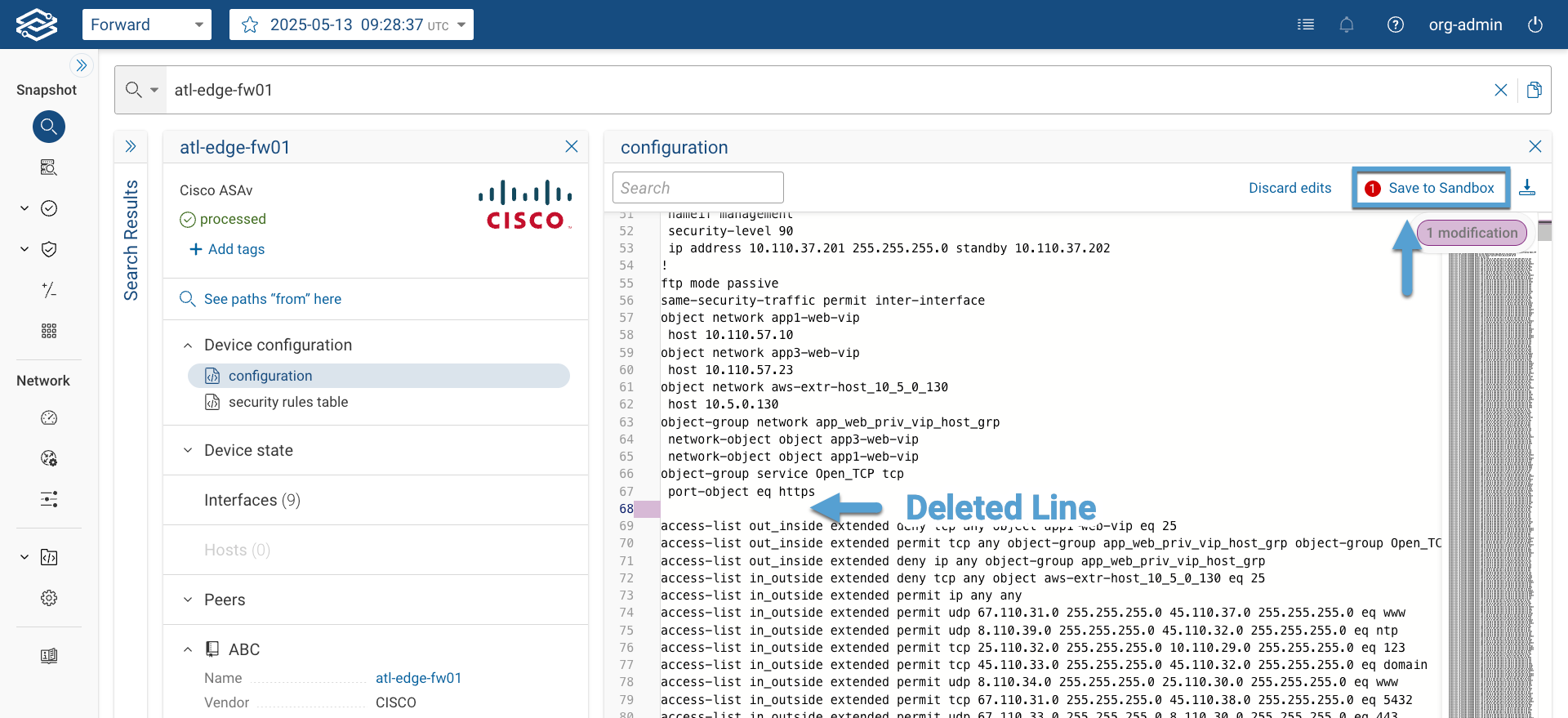Viewport: 1568px width, 718px height.
Task: Expand the left navigation sidebar
Action: (82, 65)
